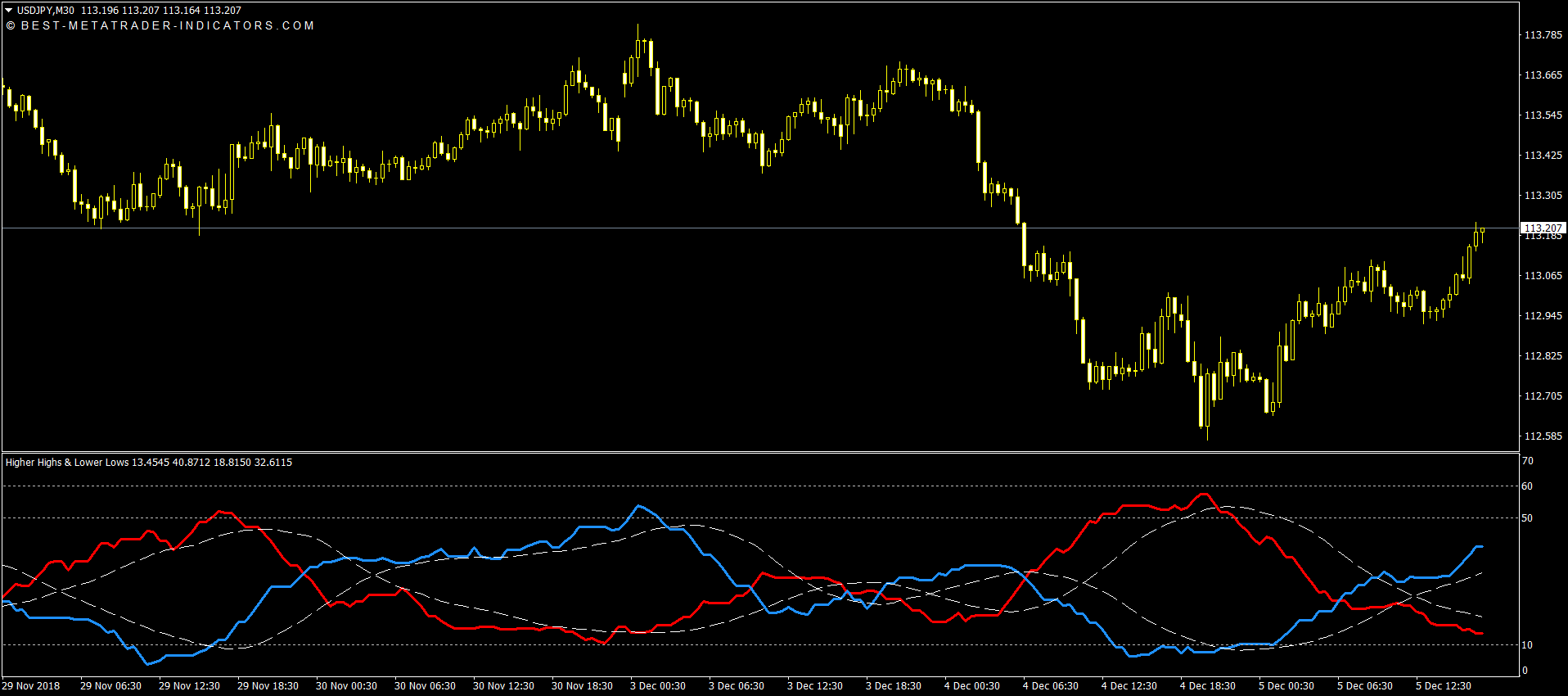Click the 112.585 price axis label
The width and height of the screenshot is (1568, 696).
point(1543,436)
